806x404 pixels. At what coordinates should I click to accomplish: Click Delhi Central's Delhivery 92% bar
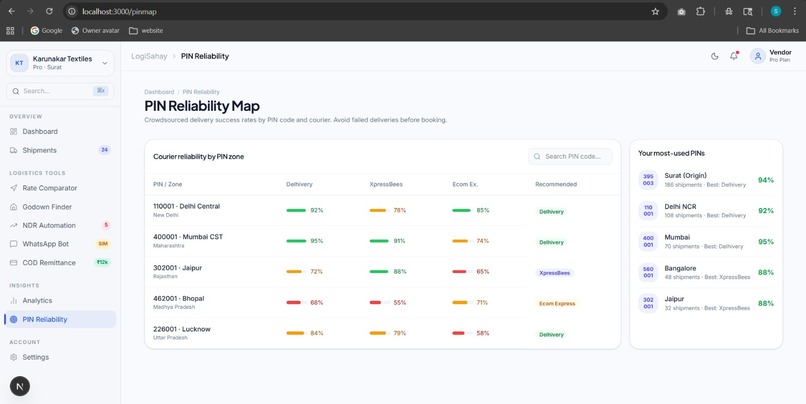(297, 210)
